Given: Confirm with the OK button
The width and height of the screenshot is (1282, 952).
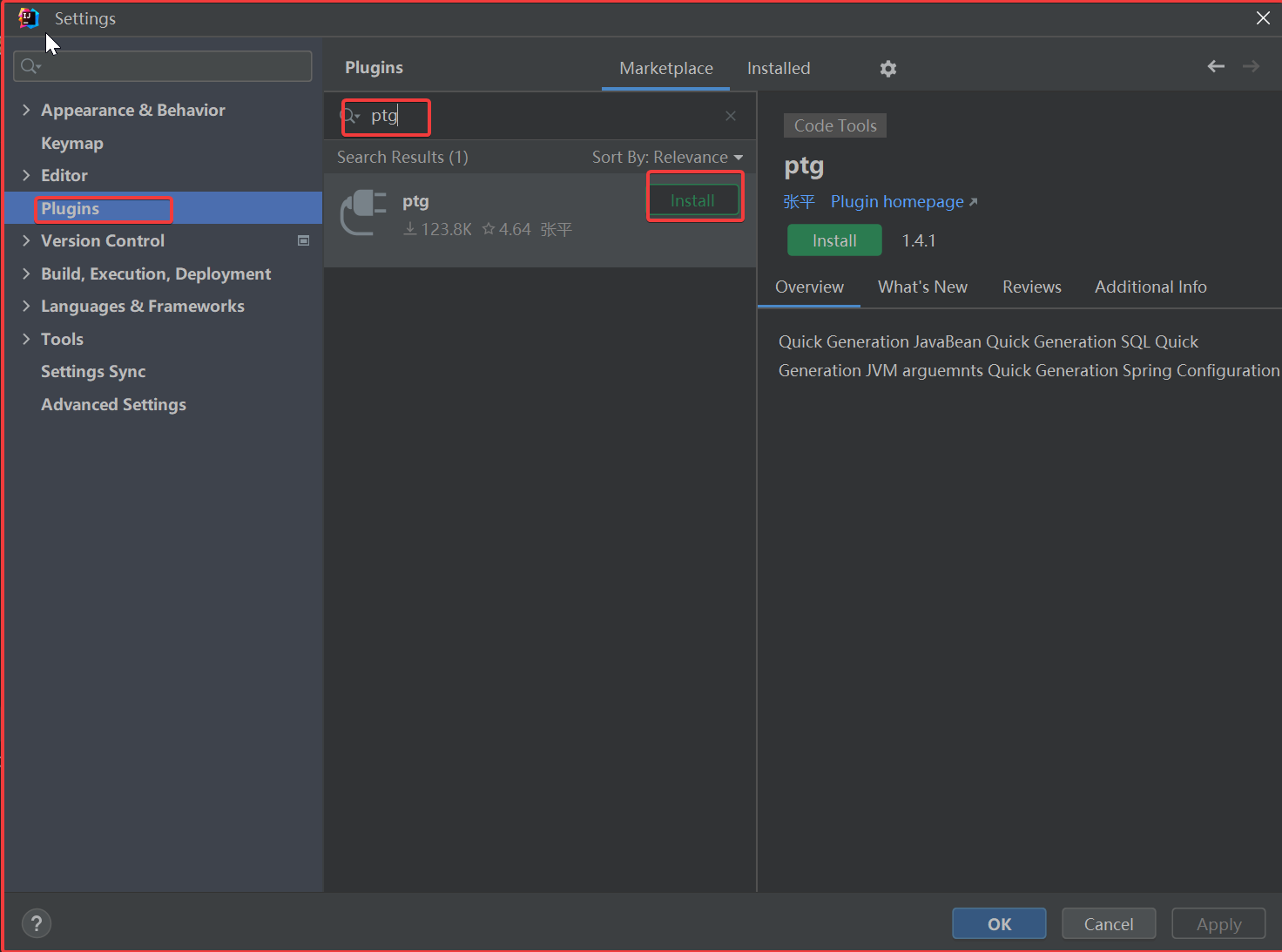Looking at the screenshot, I should pyautogui.click(x=999, y=923).
